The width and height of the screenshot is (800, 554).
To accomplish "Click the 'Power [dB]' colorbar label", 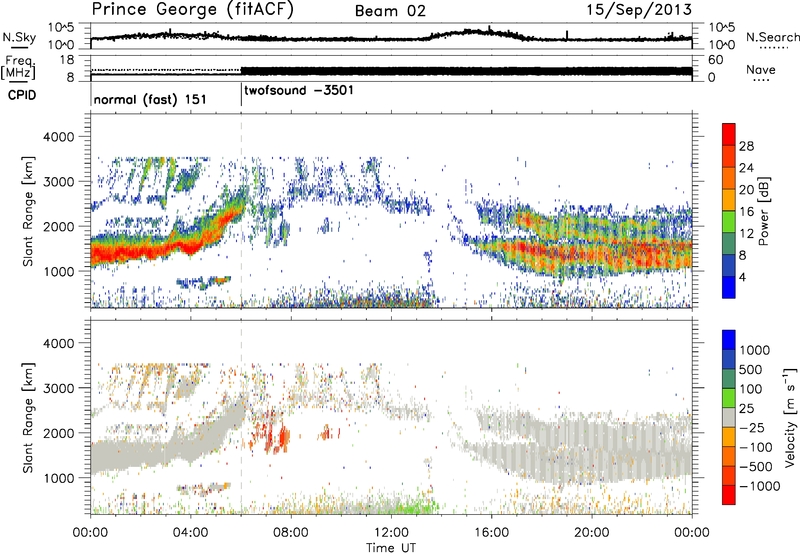I will coord(763,211).
